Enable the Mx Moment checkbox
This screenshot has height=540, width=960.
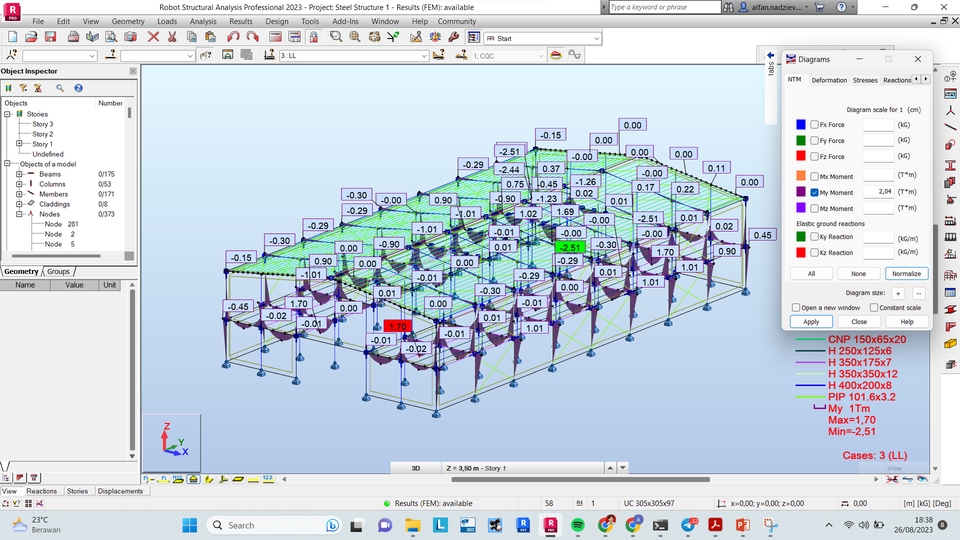[x=814, y=176]
